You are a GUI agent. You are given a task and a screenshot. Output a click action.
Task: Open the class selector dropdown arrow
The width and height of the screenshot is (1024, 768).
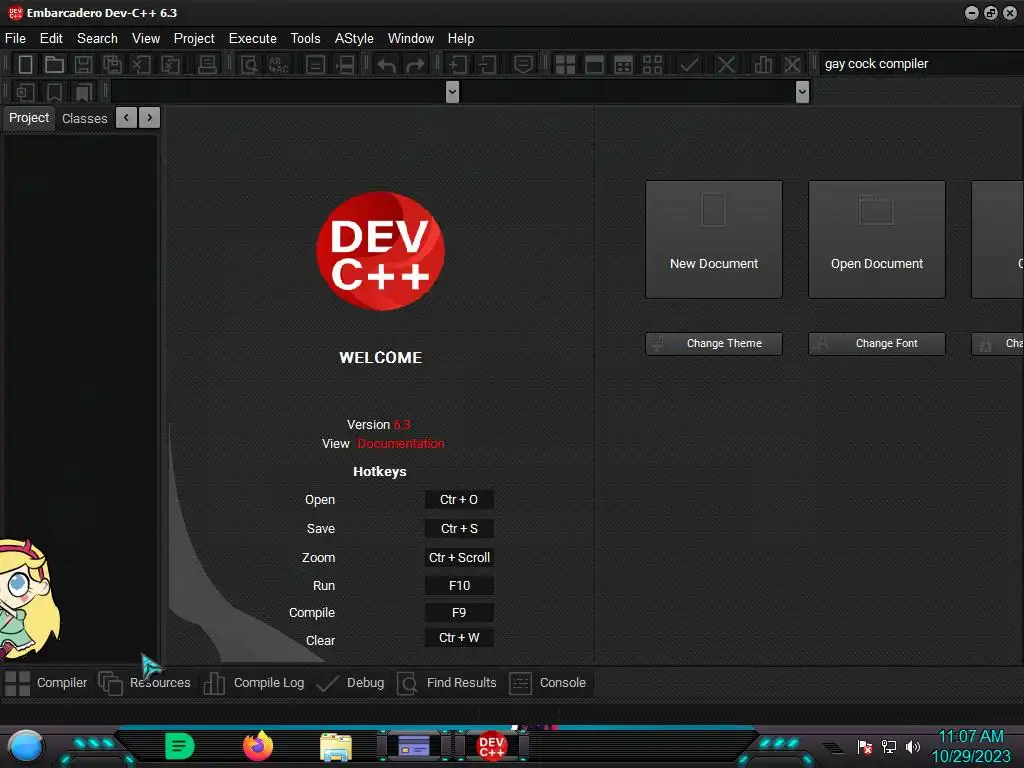(452, 92)
